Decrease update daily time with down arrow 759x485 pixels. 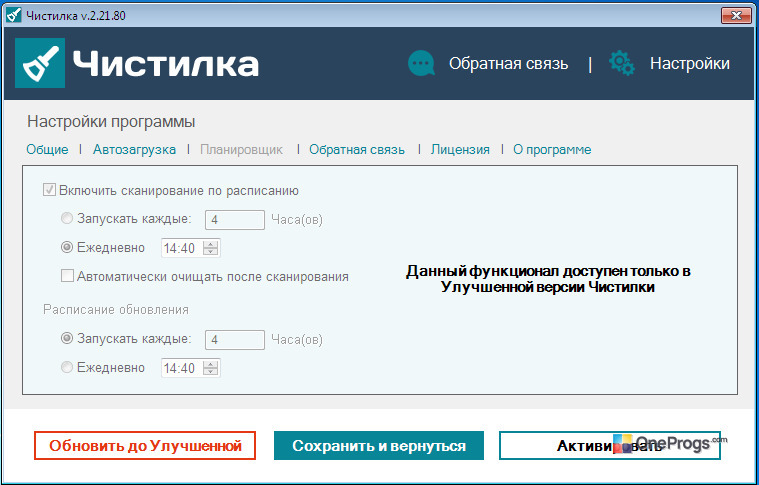coord(211,372)
